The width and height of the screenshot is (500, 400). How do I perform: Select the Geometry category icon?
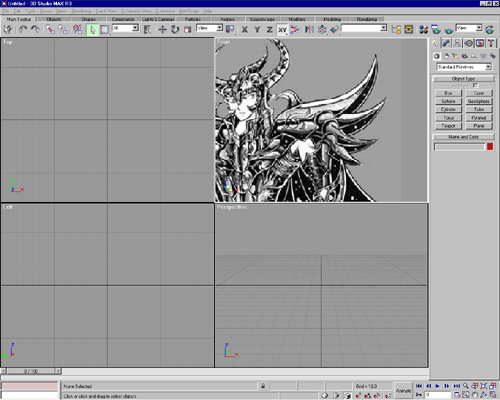click(x=437, y=56)
